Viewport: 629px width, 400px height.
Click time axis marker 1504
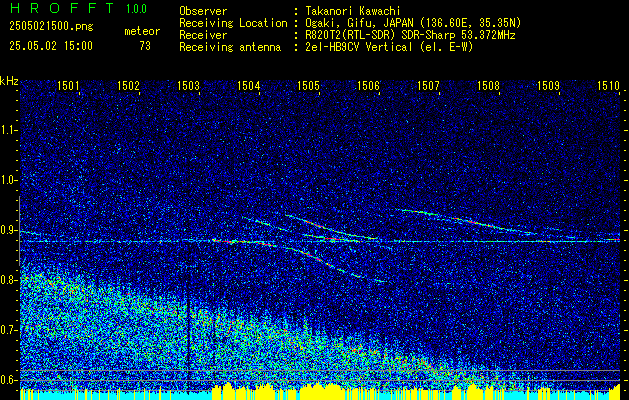click(248, 85)
